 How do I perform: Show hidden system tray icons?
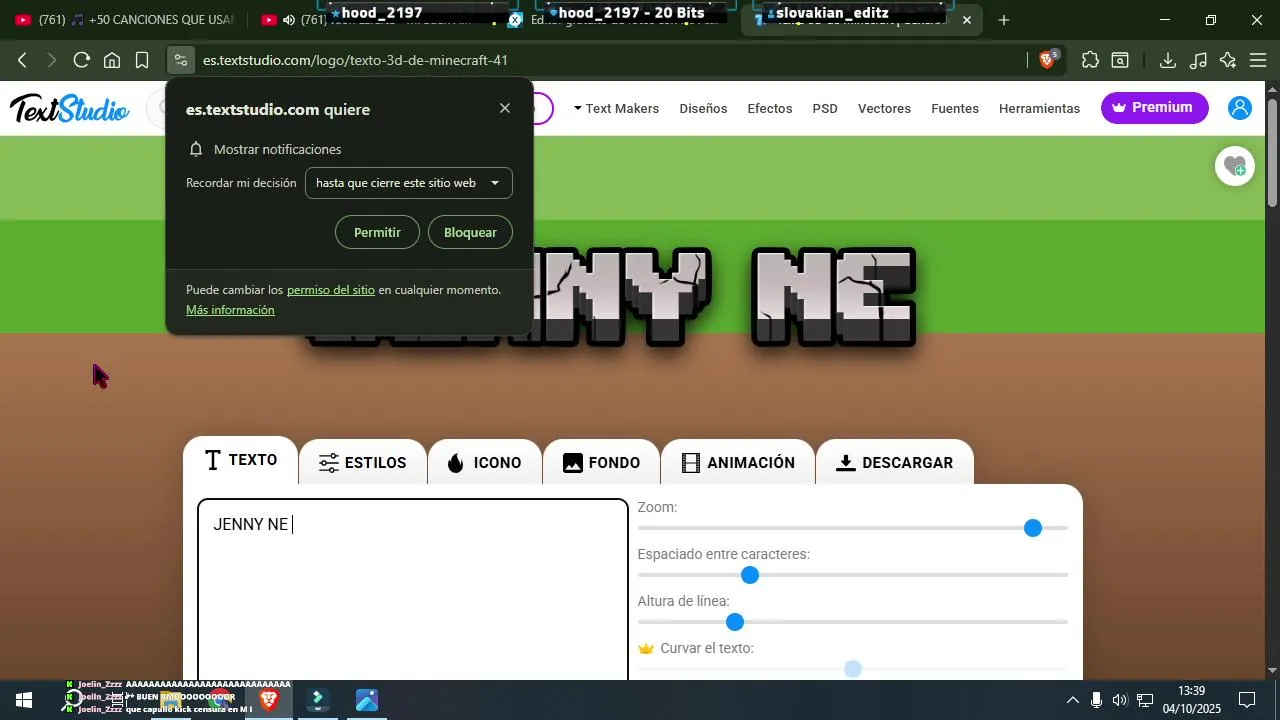pos(1073,700)
